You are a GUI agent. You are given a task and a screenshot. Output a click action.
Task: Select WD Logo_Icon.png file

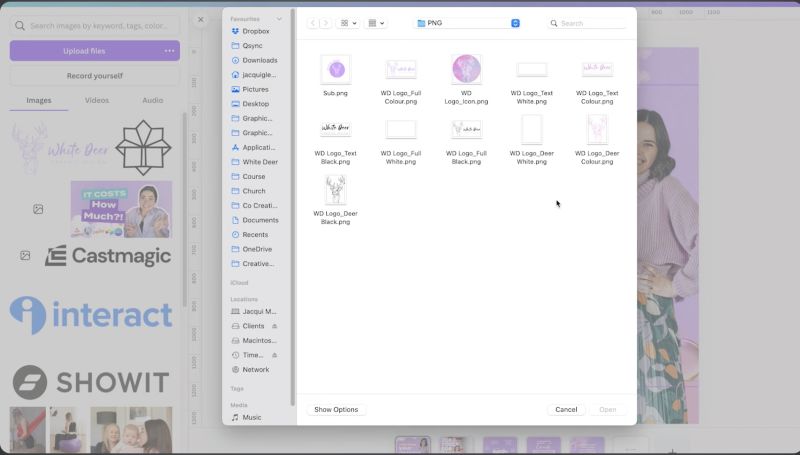coord(466,79)
